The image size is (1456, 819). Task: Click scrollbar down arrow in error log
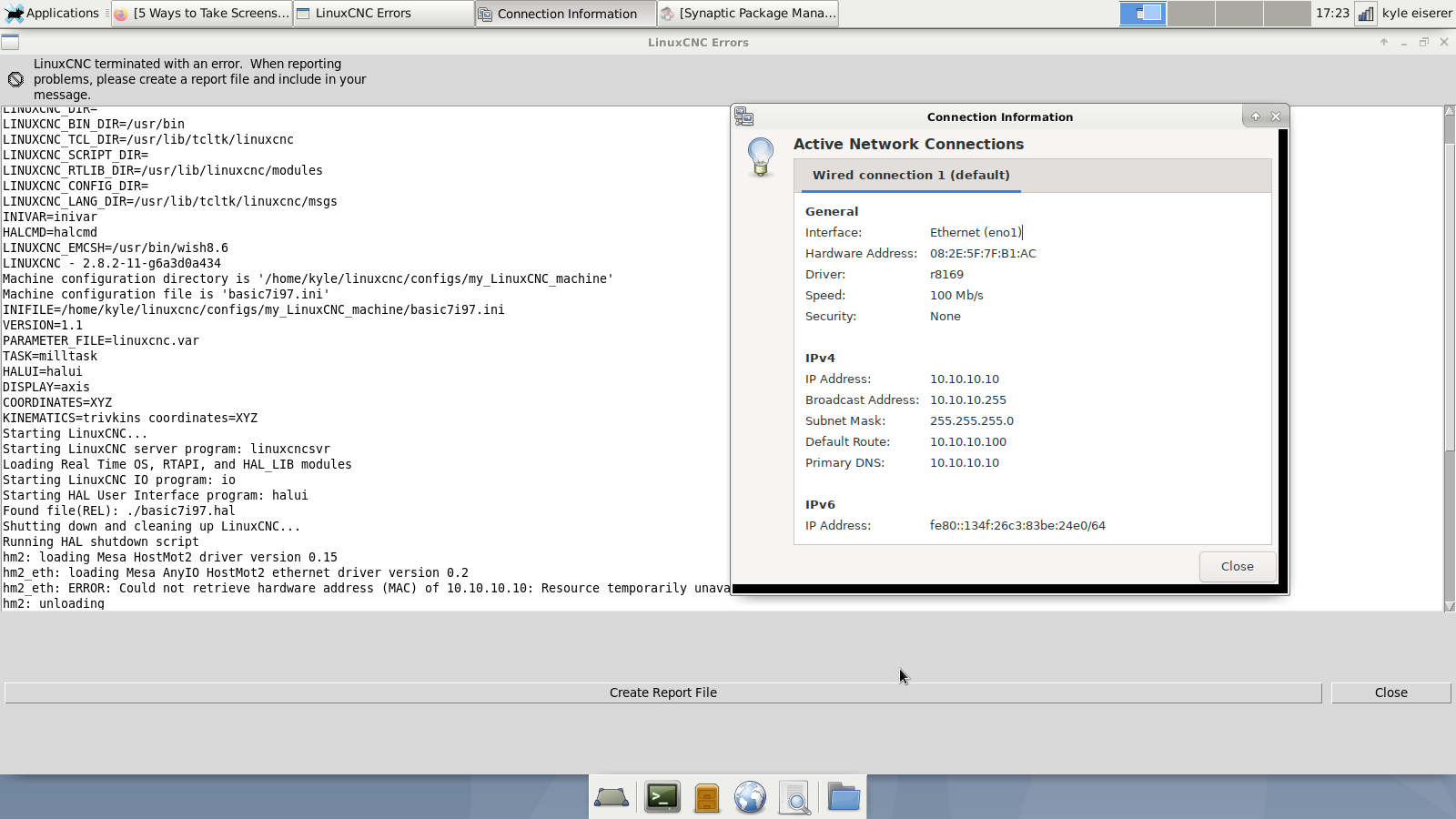click(x=1450, y=606)
